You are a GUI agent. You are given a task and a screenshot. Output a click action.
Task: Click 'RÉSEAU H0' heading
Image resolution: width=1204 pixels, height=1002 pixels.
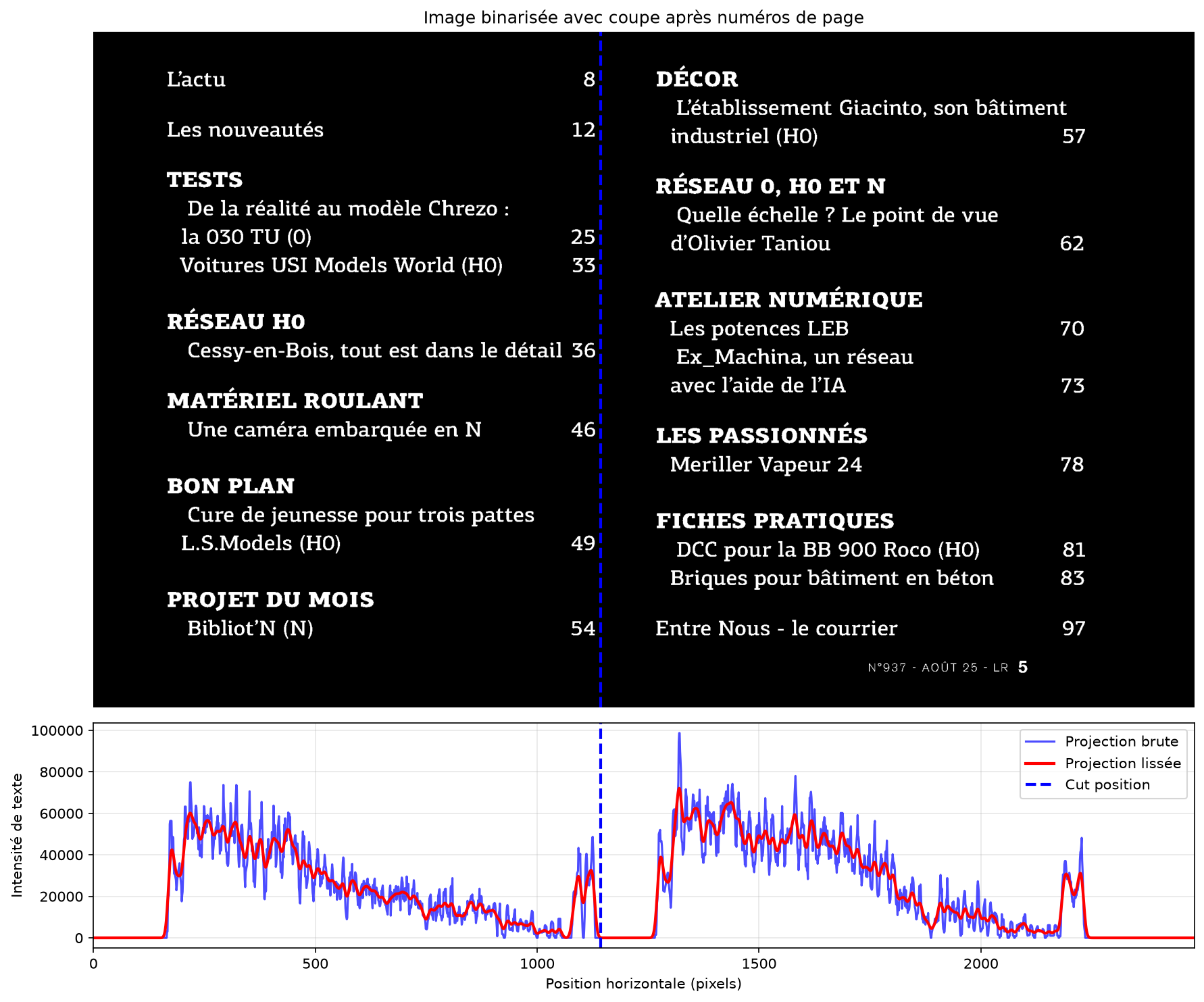coord(236,322)
